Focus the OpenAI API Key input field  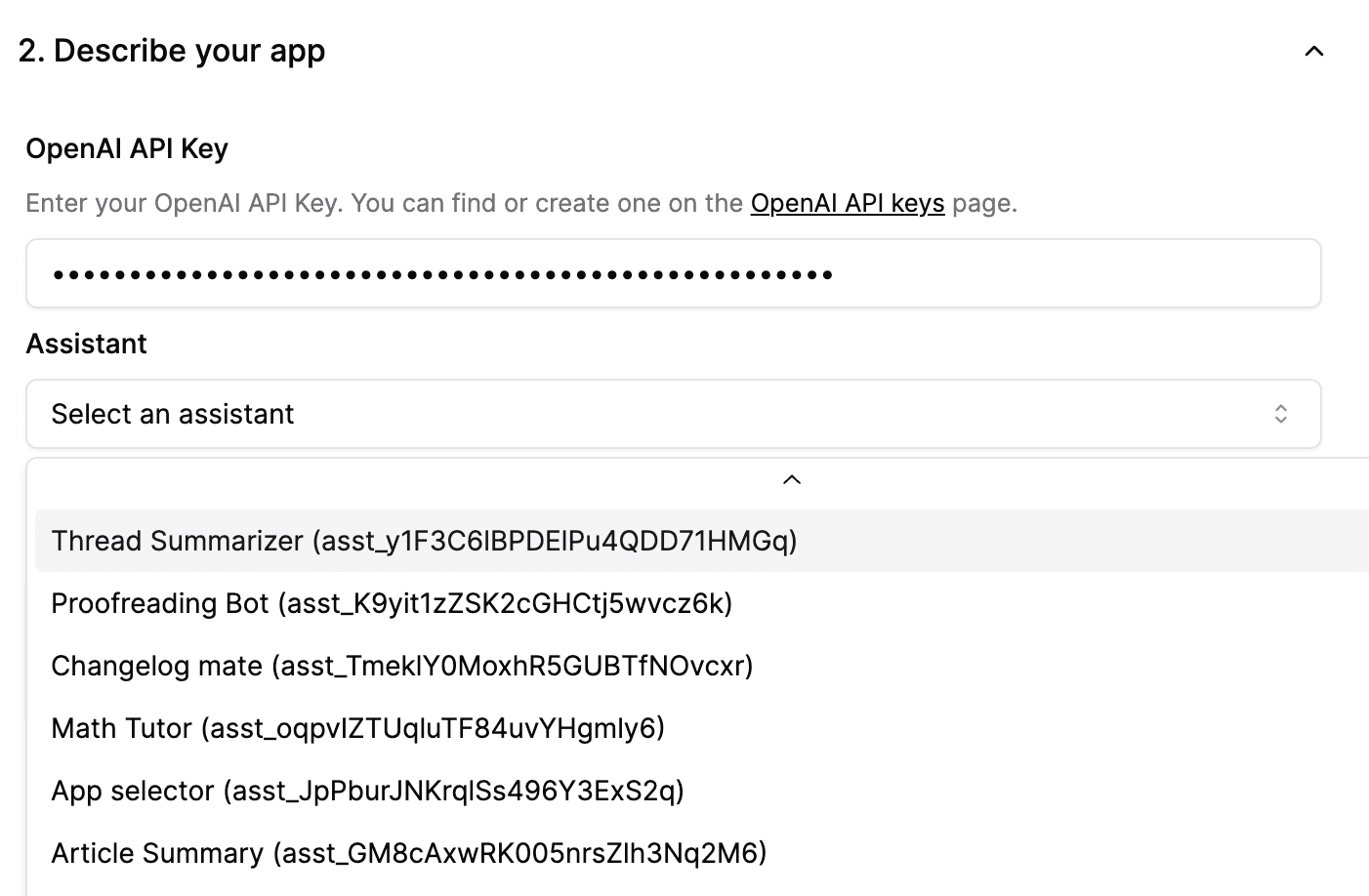[x=1074, y=273]
